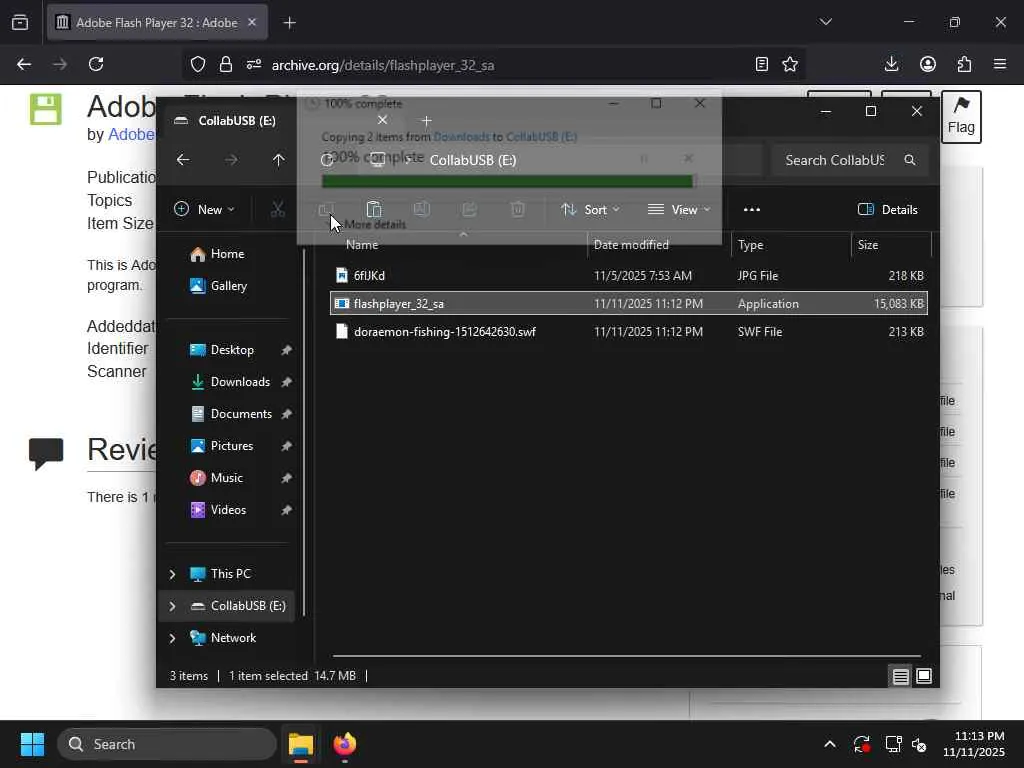
Task: Open the Firefox downloads panel
Action: pos(891,64)
